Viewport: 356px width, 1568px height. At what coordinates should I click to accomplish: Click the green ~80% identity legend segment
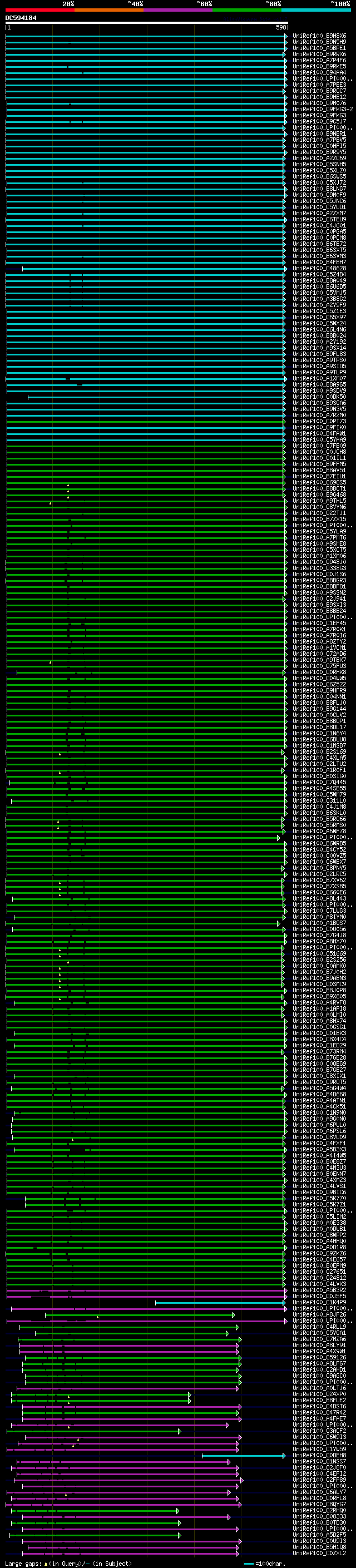(x=246, y=10)
